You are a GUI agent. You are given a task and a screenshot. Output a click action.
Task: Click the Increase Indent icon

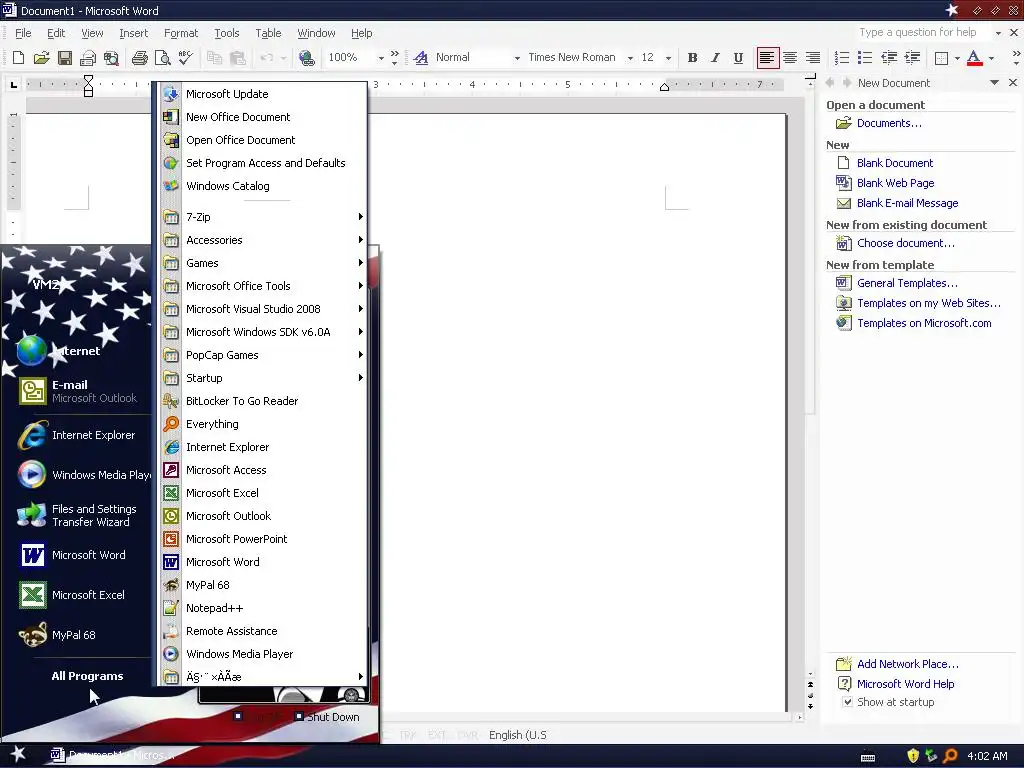pos(912,57)
